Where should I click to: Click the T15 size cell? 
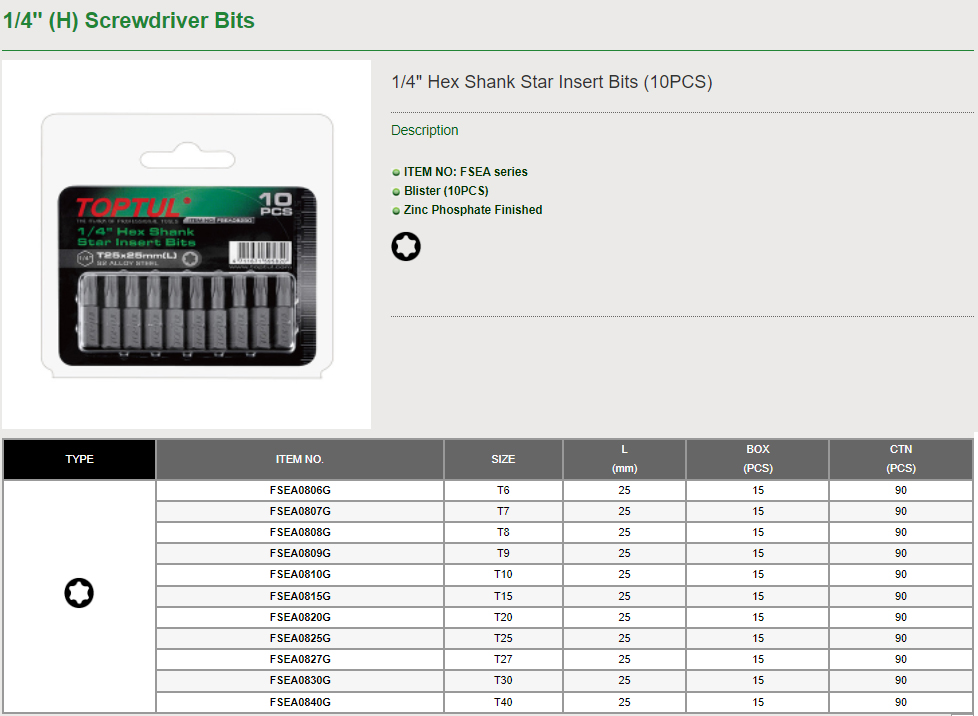click(x=503, y=596)
